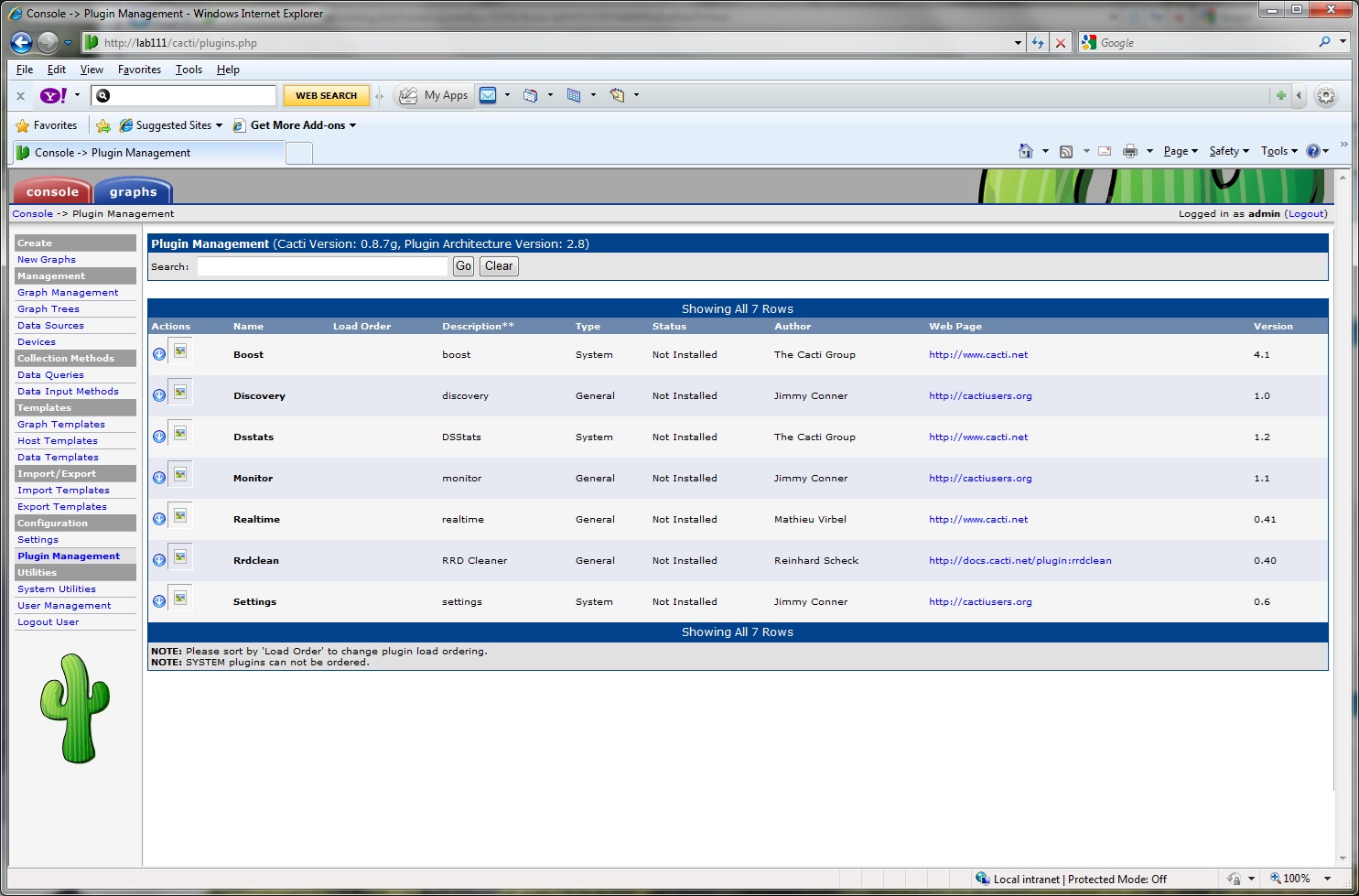Click the install arrow icon for Dsstats plugin

159,437
